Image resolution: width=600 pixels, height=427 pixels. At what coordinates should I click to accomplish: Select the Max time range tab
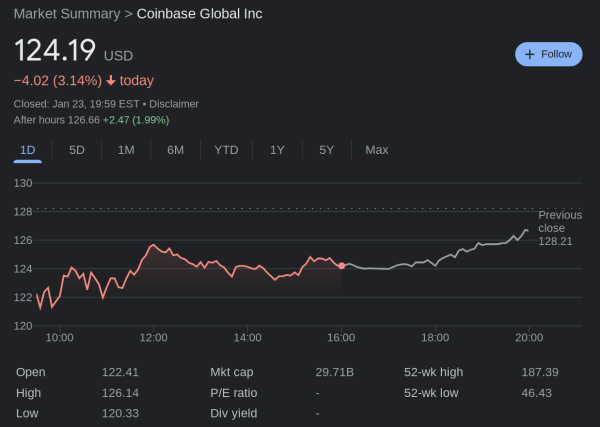coord(377,150)
